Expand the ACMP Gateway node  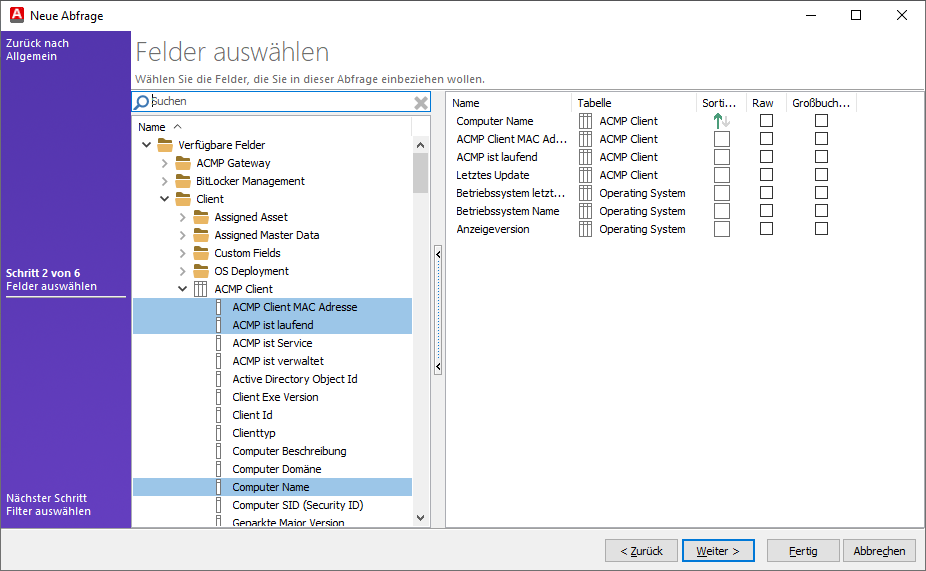pos(165,164)
